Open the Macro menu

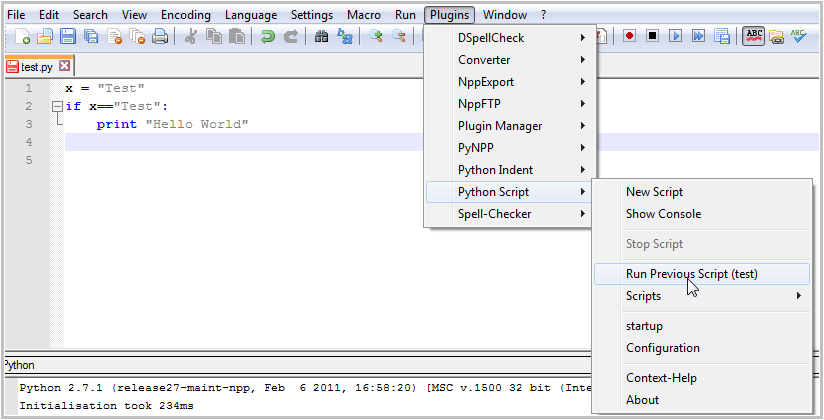[x=364, y=15]
